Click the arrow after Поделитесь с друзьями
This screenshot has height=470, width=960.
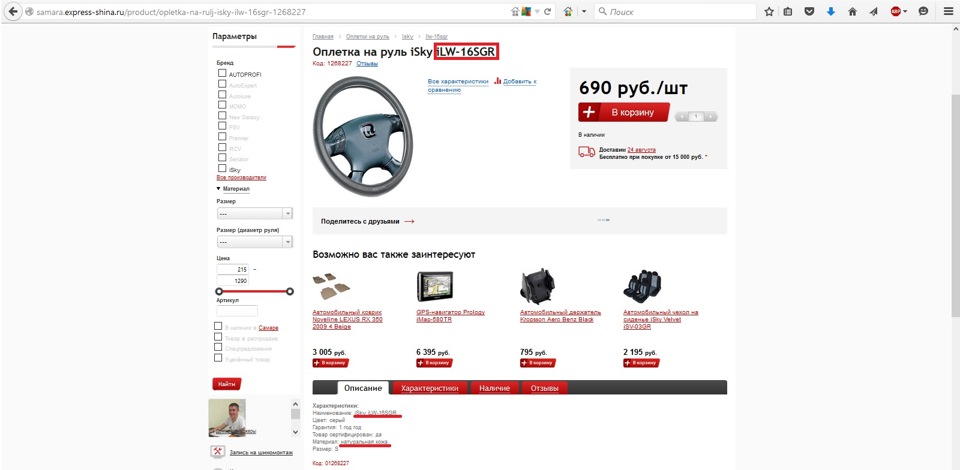pos(409,222)
